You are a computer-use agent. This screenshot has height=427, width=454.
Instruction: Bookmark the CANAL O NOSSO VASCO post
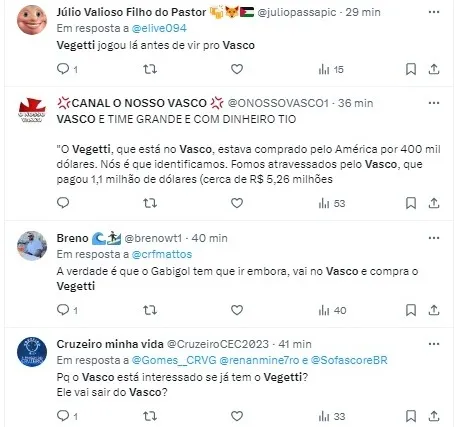point(411,203)
